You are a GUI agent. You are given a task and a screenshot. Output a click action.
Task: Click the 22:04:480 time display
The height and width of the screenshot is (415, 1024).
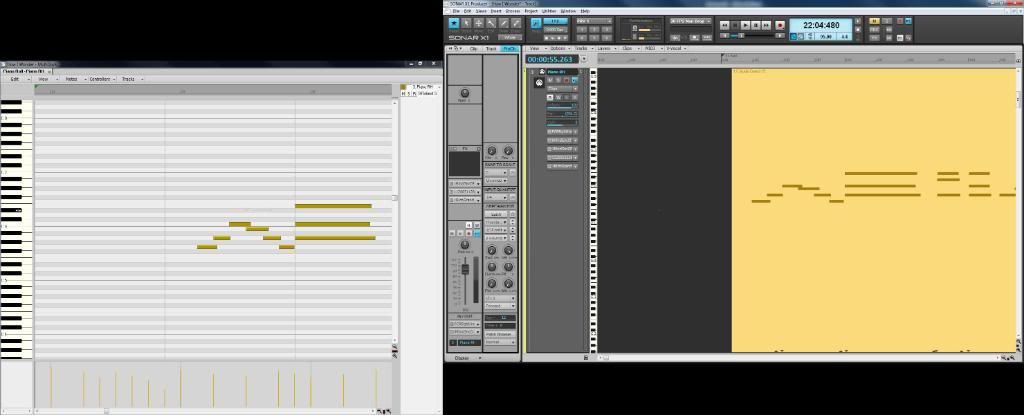(x=820, y=25)
